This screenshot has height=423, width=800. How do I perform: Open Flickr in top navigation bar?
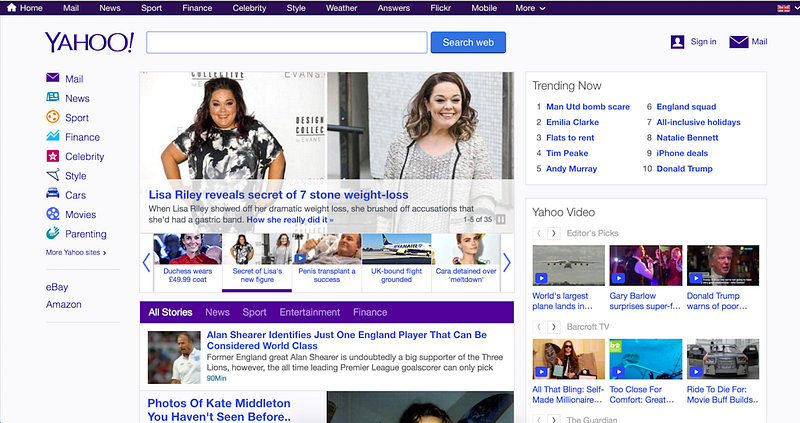pos(440,8)
